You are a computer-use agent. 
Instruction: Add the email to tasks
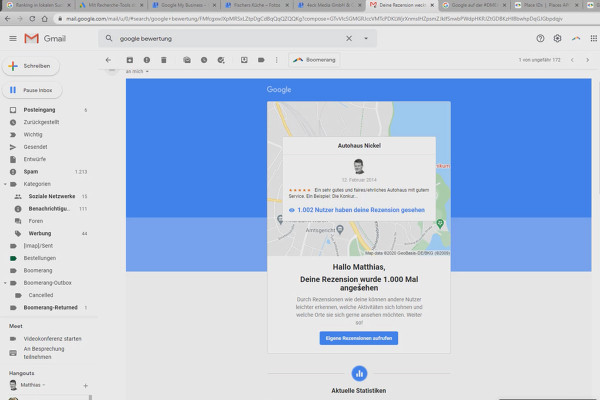click(221, 60)
